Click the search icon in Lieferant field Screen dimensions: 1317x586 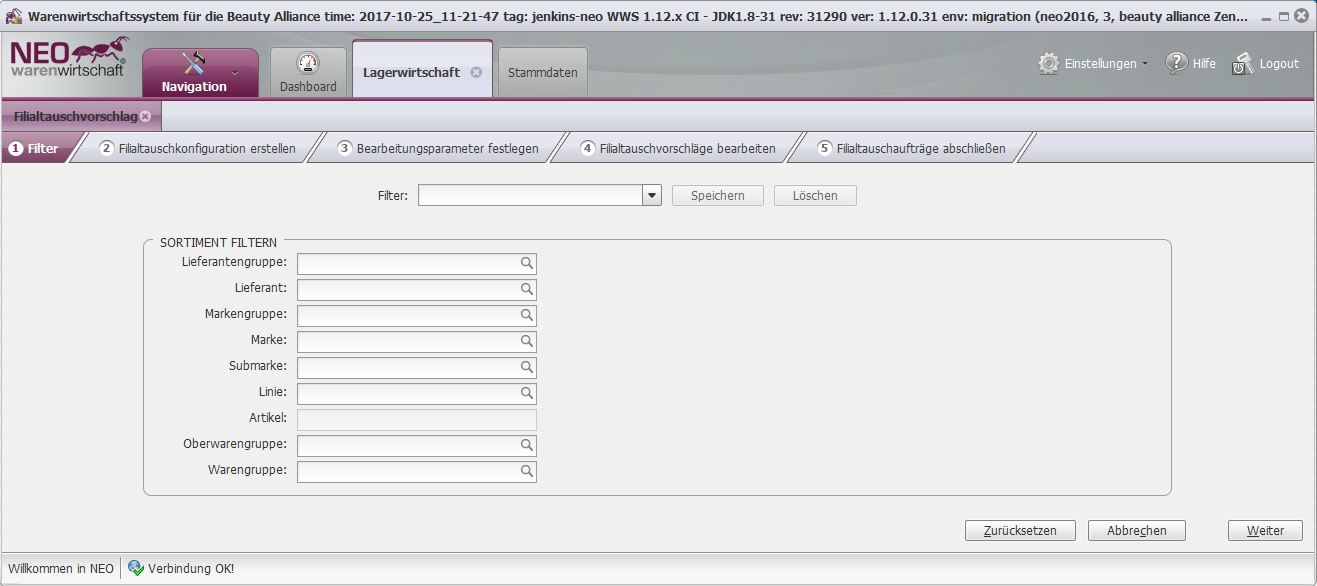(526, 289)
